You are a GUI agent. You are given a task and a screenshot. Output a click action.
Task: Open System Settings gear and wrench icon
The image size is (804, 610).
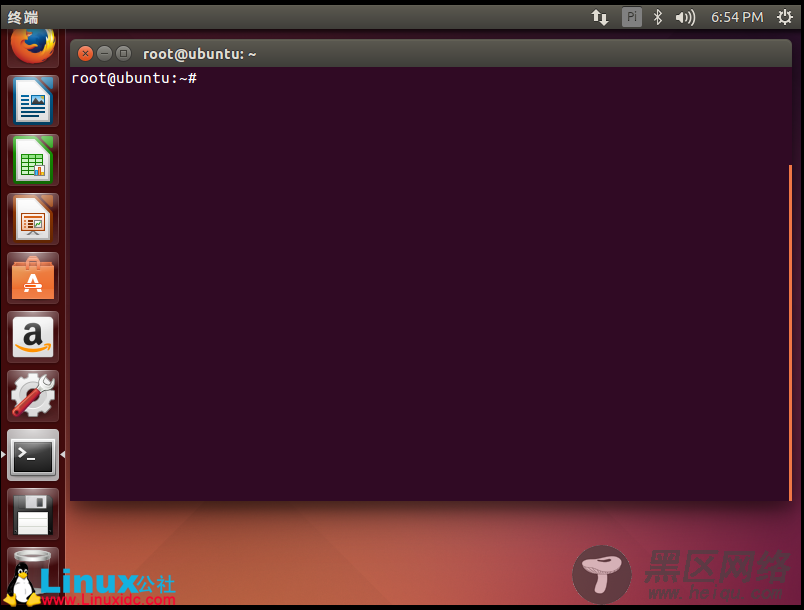pos(33,396)
